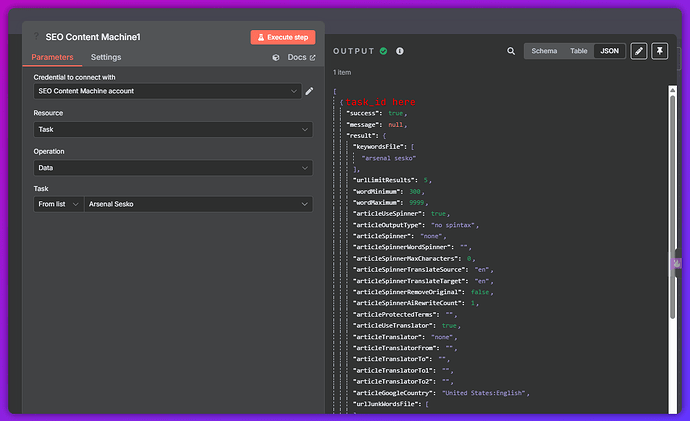Click the "keywordsFile" key

(382, 147)
